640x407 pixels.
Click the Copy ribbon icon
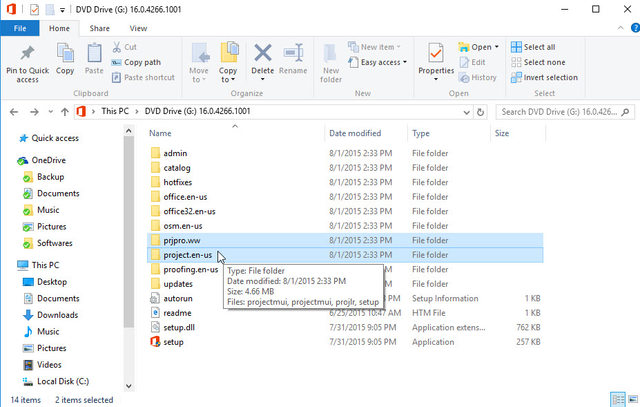coord(65,54)
